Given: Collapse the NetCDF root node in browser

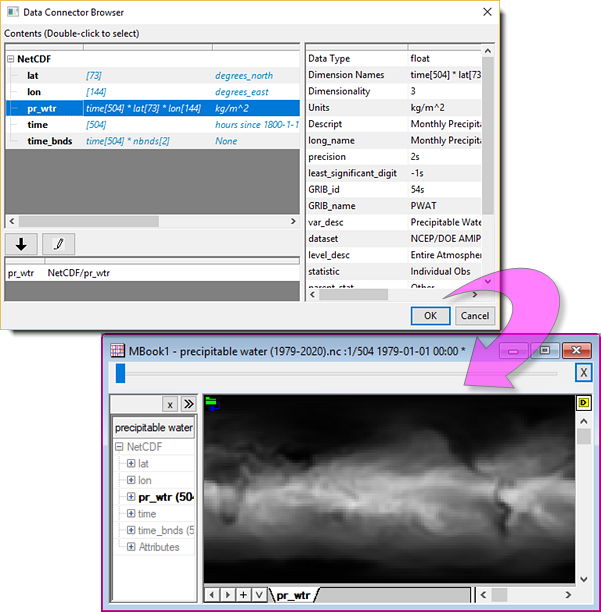Looking at the screenshot, I should coord(11,59).
